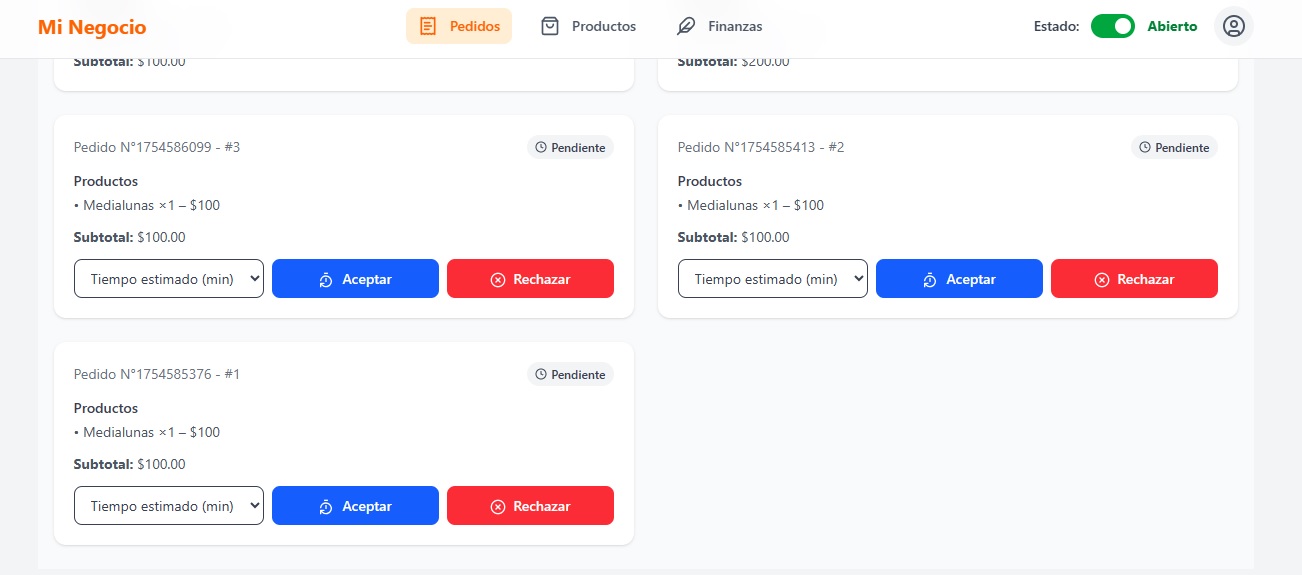1302x575 pixels.
Task: Open the Tiempo estimado dropdown for order #2
Action: coord(773,279)
